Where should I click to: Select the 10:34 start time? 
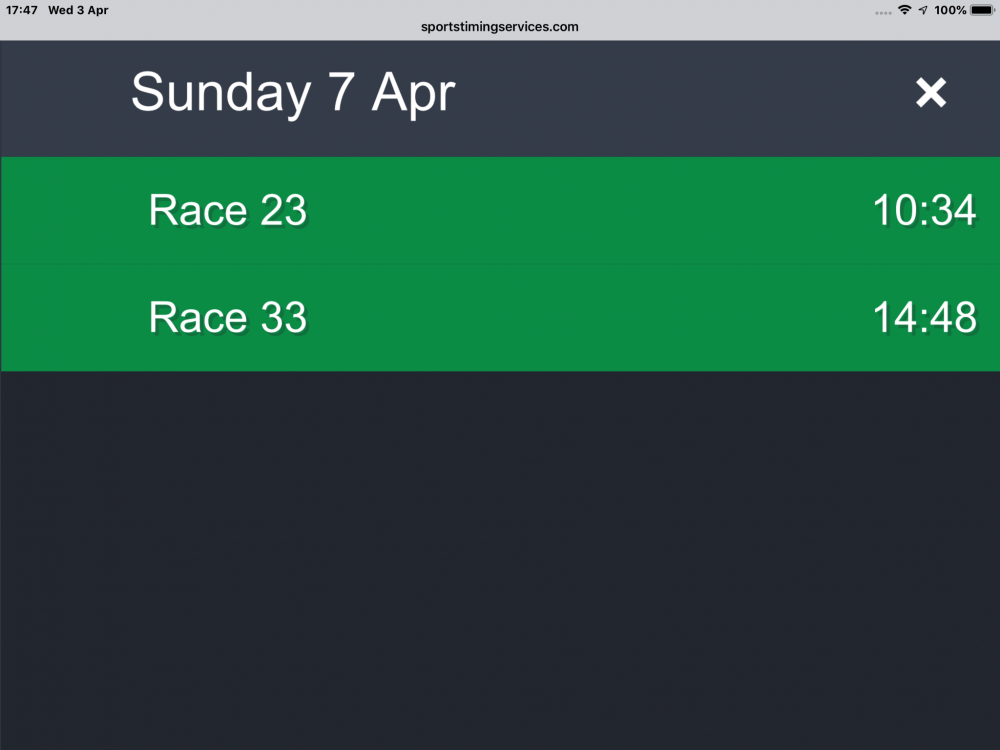[924, 210]
